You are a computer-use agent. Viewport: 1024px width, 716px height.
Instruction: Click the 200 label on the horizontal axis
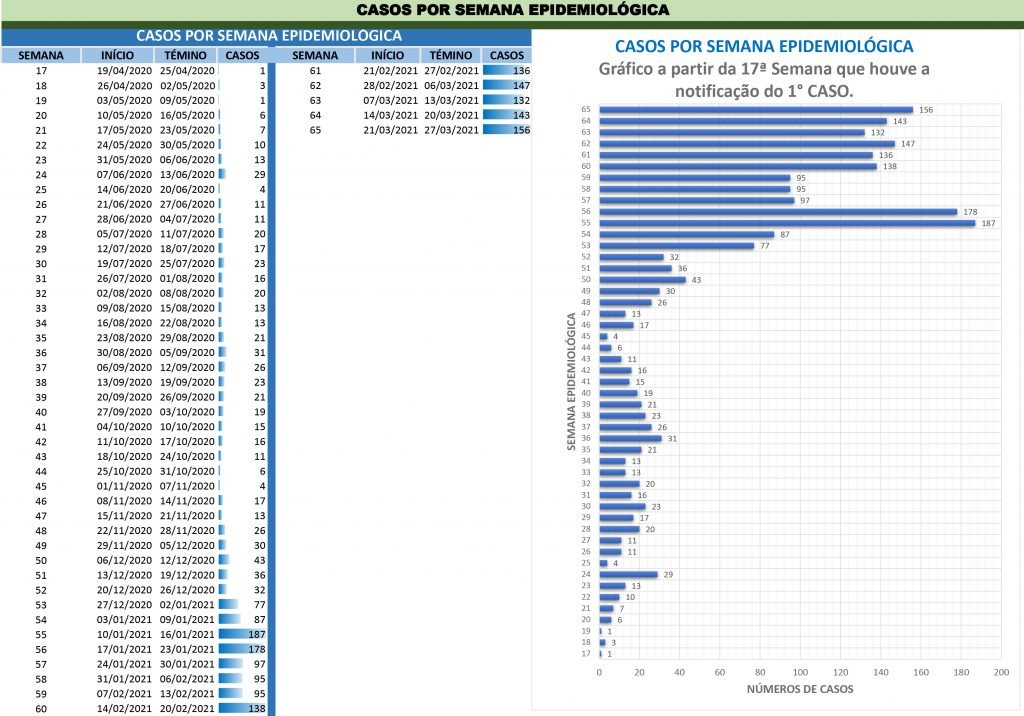click(x=1000, y=672)
